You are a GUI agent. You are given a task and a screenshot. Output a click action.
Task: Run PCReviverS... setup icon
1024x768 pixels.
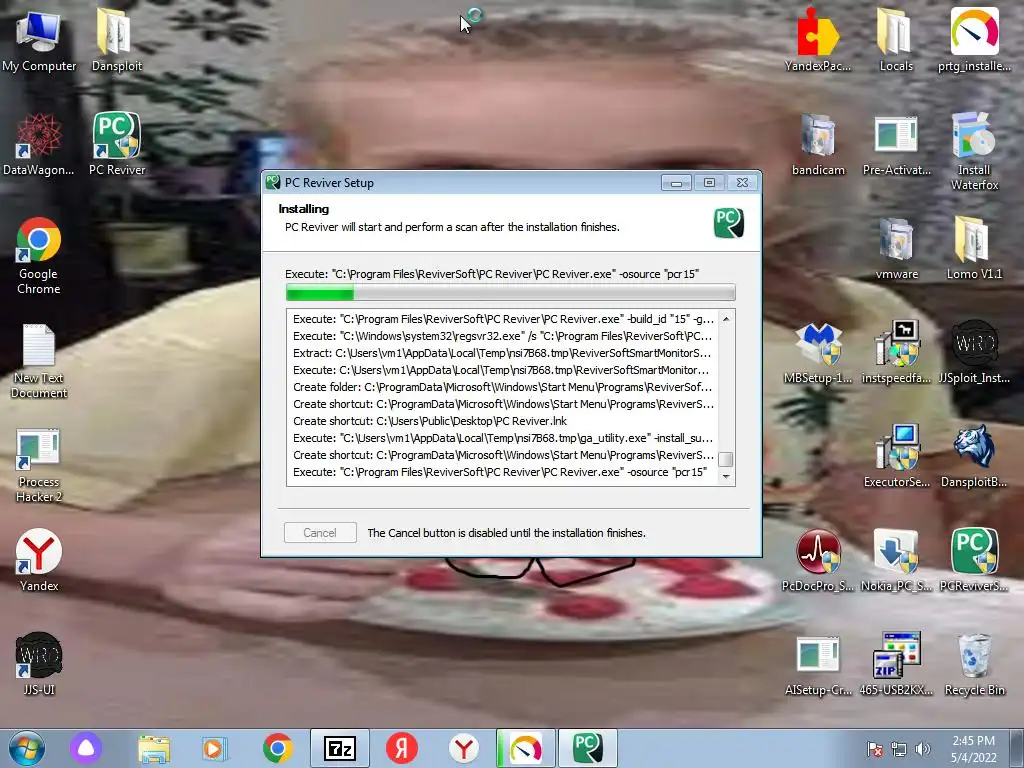(x=974, y=559)
